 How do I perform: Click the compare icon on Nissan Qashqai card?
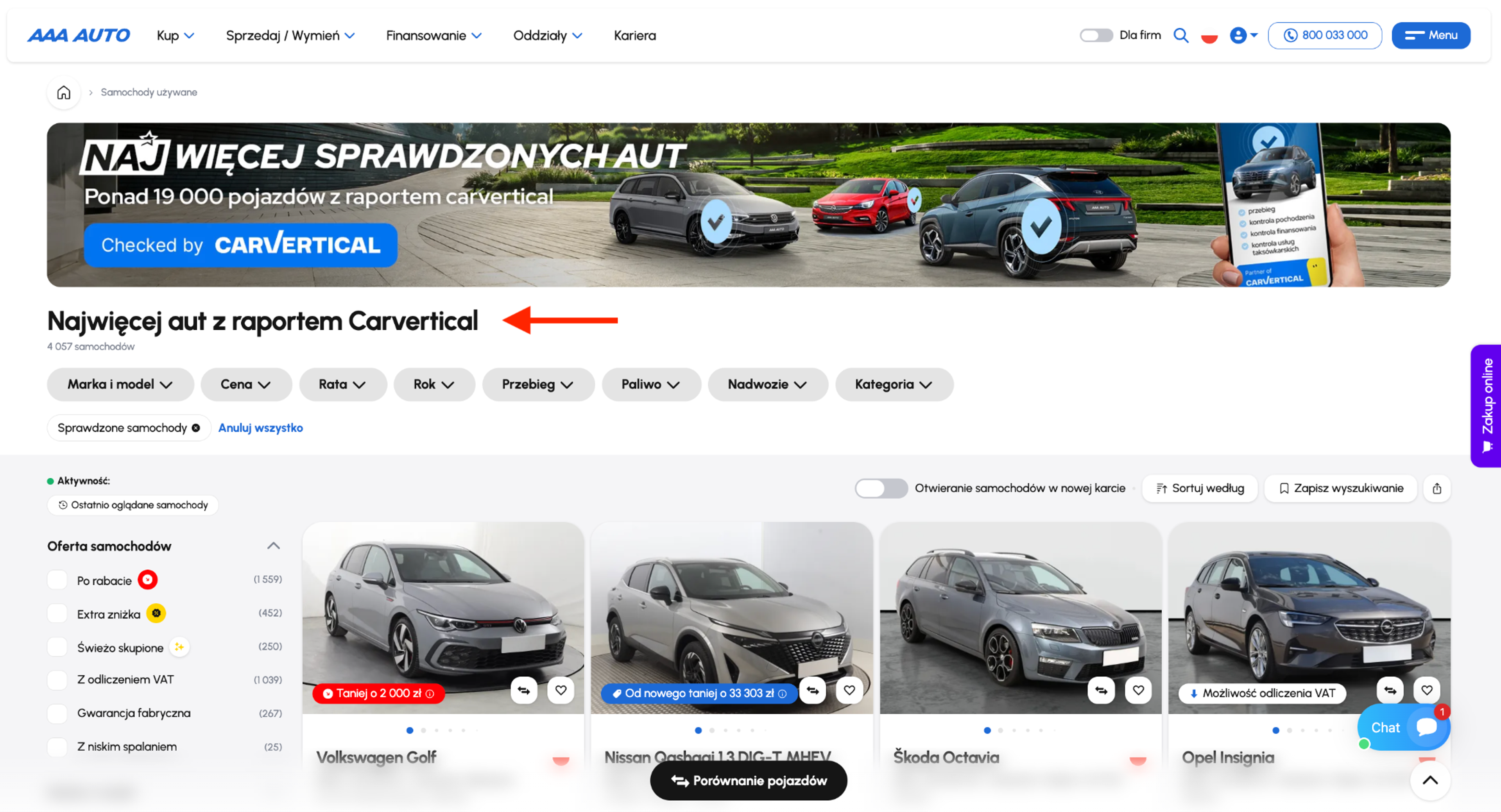tap(812, 690)
